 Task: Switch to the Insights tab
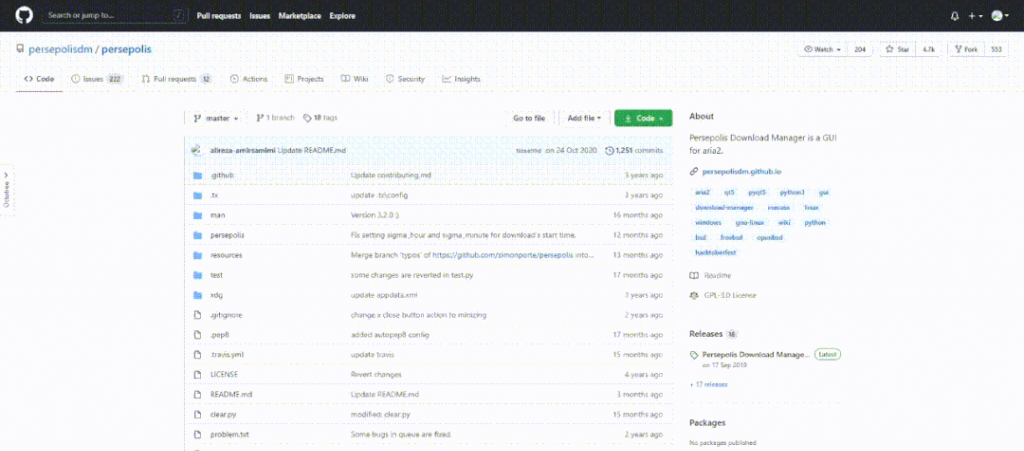pos(461,79)
